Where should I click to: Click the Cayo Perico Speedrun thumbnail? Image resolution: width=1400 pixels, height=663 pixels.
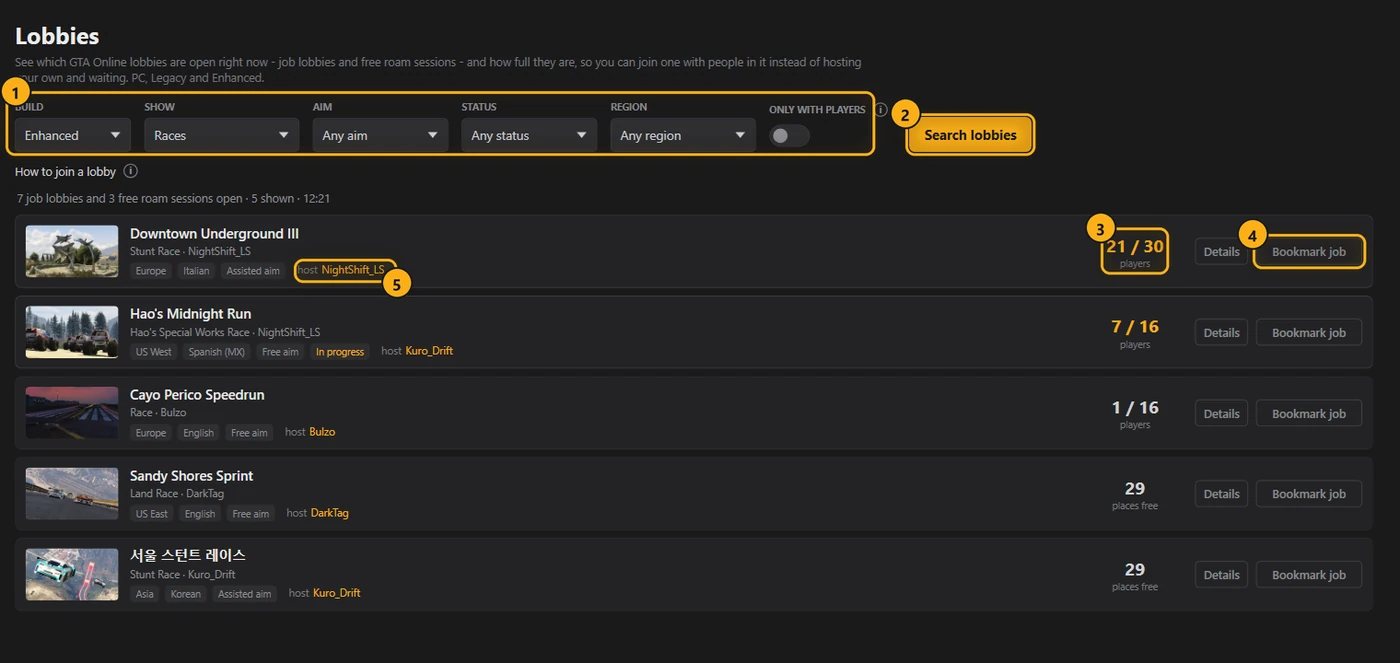coord(72,413)
